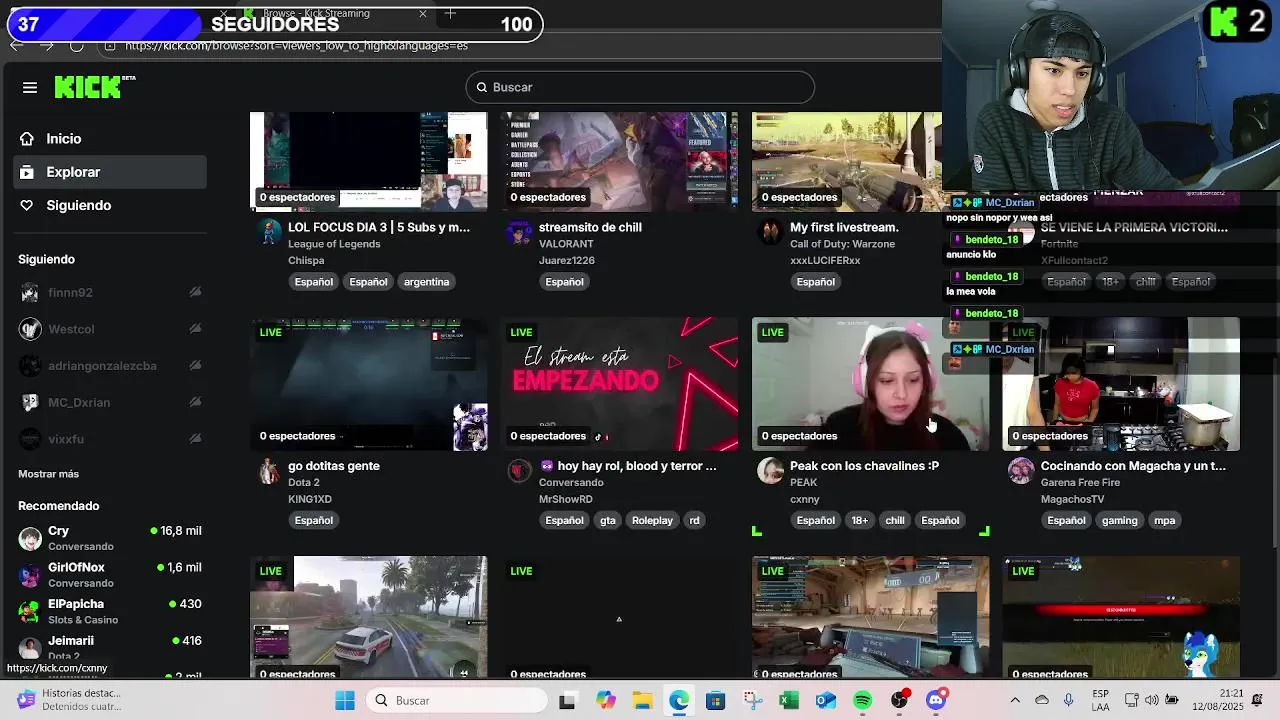Open Outlook from taskbar

point(826,701)
